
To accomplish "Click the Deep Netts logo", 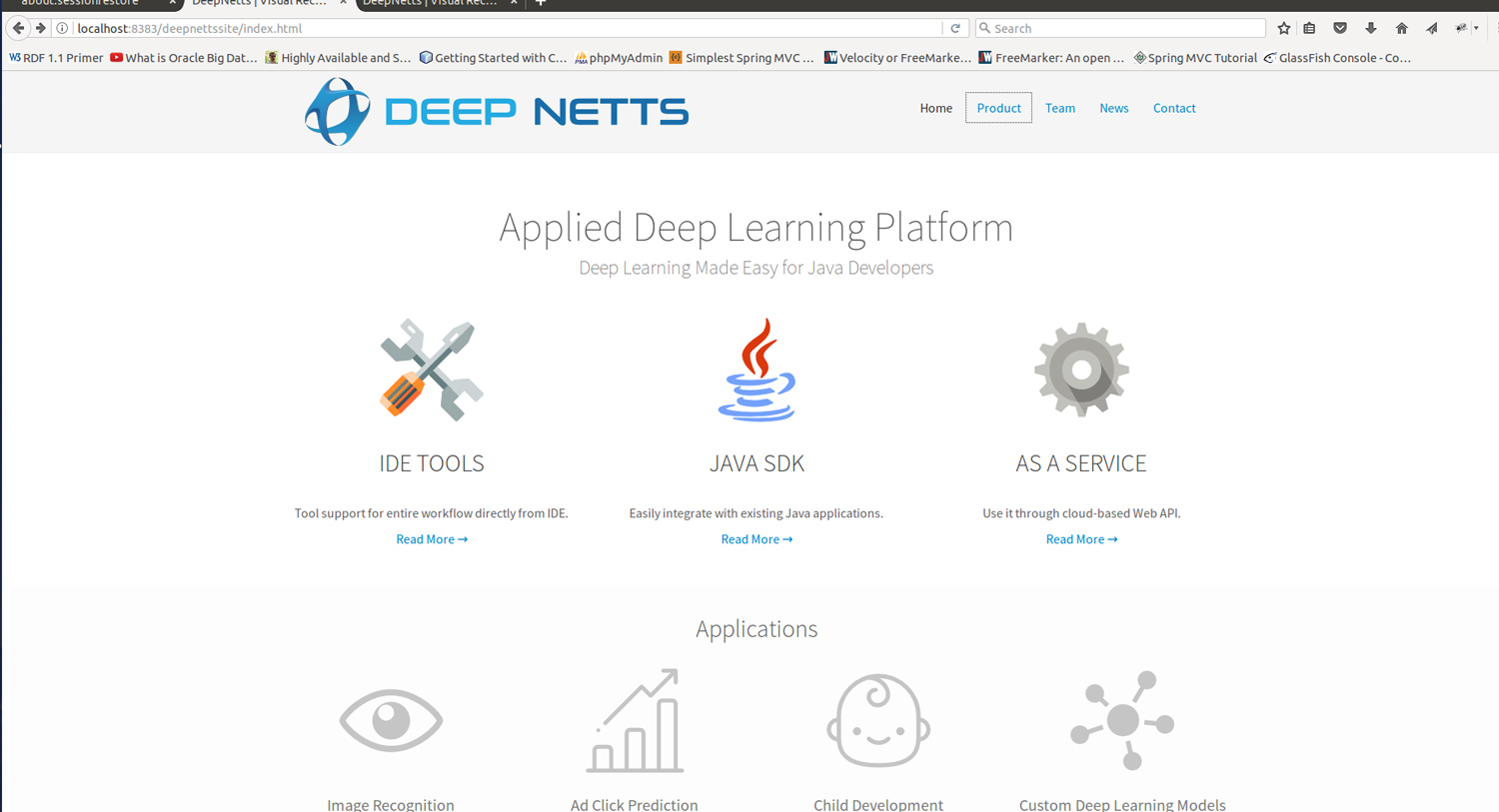I will pos(497,111).
